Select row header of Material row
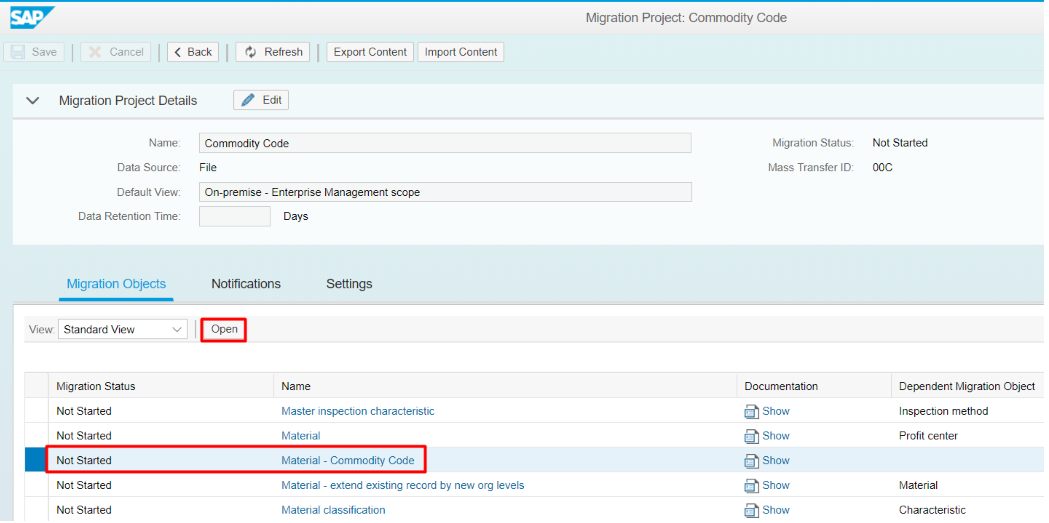Viewport: 1049px width, 523px height. coord(36,436)
